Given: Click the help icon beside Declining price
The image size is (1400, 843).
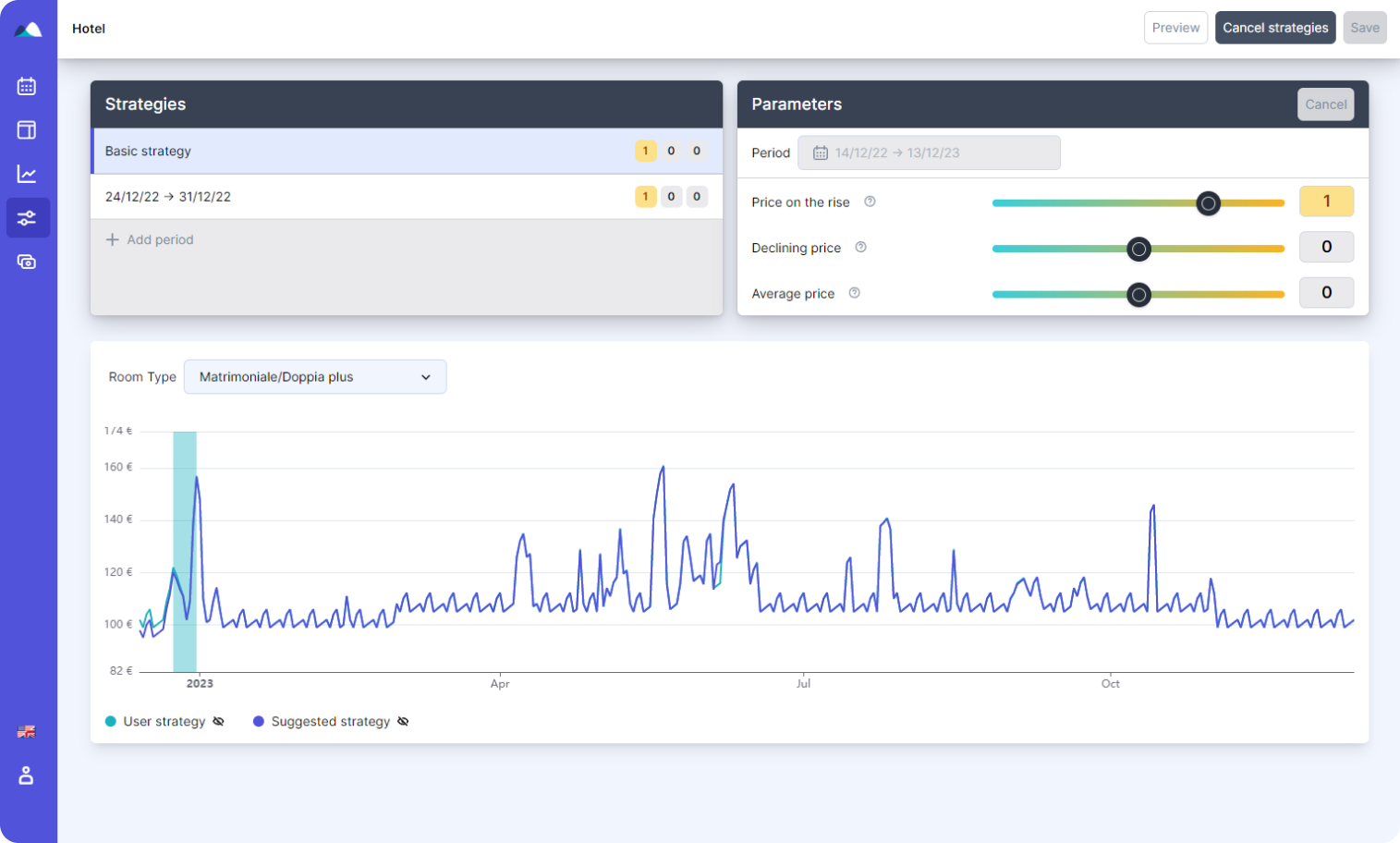Looking at the screenshot, I should 860,248.
